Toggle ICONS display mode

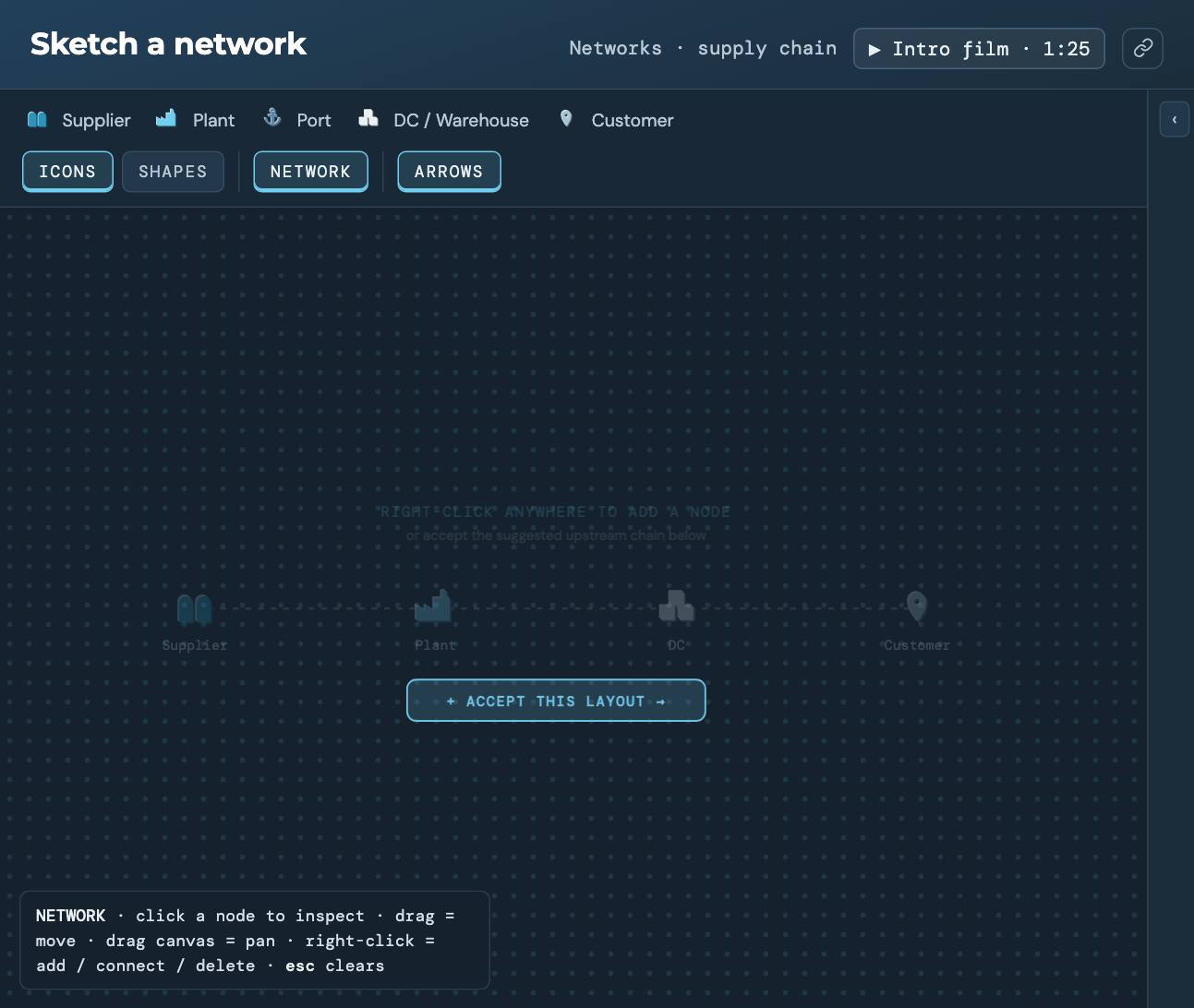(x=67, y=172)
